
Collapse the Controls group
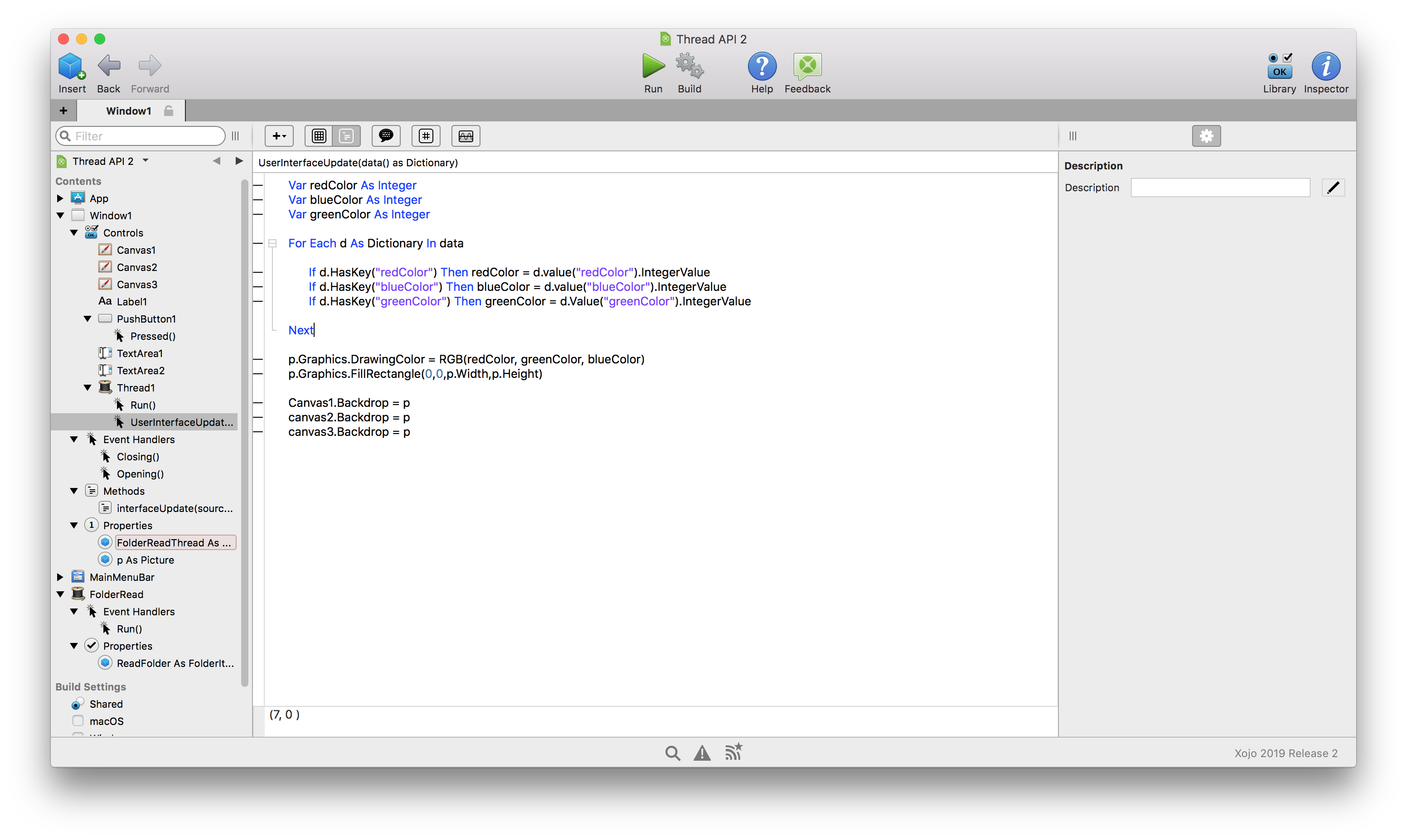[73, 232]
